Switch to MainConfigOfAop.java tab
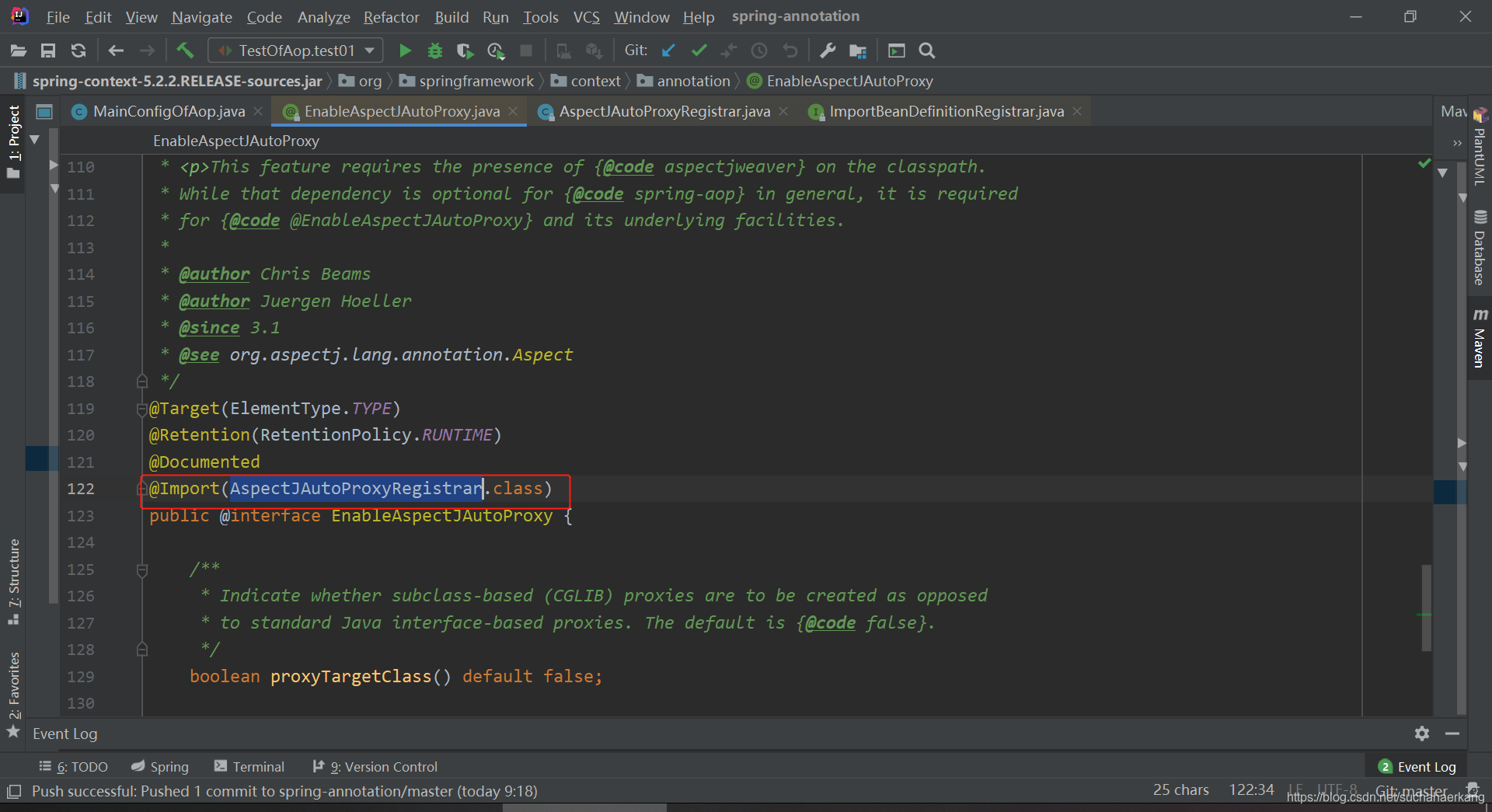Image resolution: width=1492 pixels, height=812 pixels. tap(169, 111)
